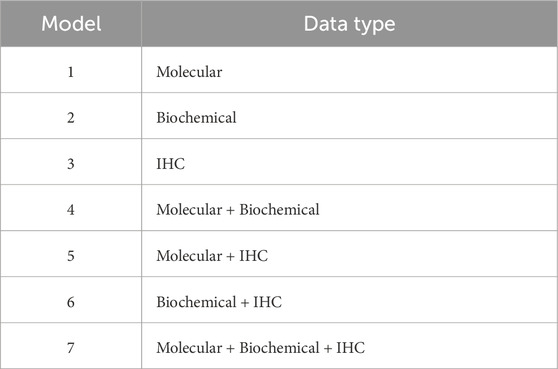The height and width of the screenshot is (369, 558).
Task: Select the Molecular cell in row 1
Action: coord(349,70)
